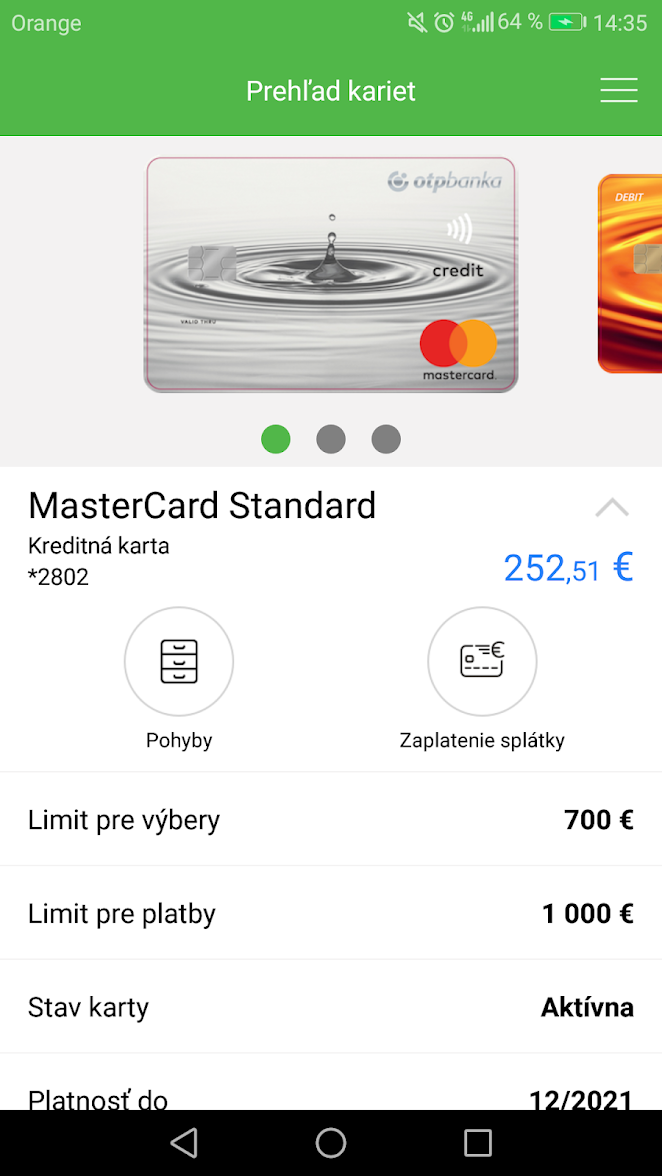Select the silver credit card image
Viewport: 662px width, 1176px height.
[331, 274]
